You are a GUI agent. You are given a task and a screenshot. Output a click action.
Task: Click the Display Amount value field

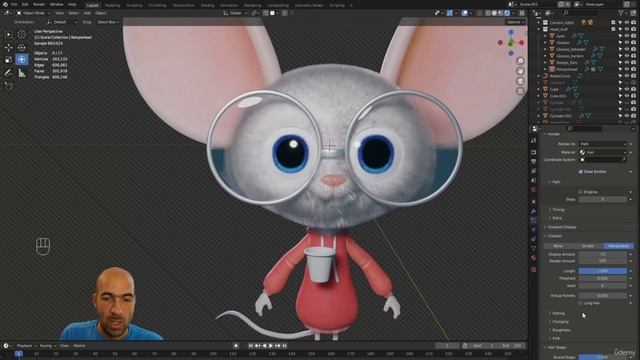click(x=602, y=254)
